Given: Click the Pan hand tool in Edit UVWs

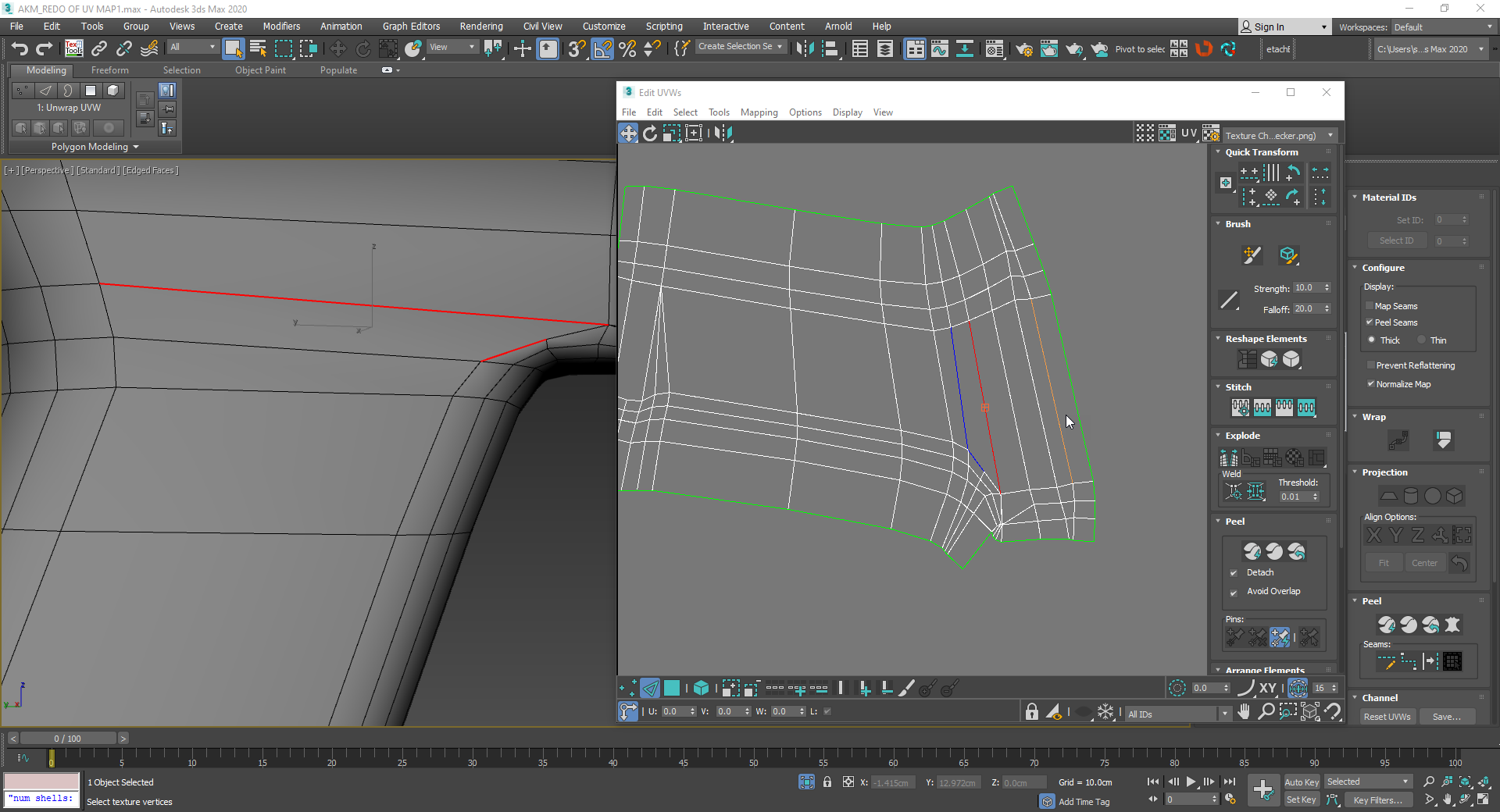Looking at the screenshot, I should click(1244, 711).
